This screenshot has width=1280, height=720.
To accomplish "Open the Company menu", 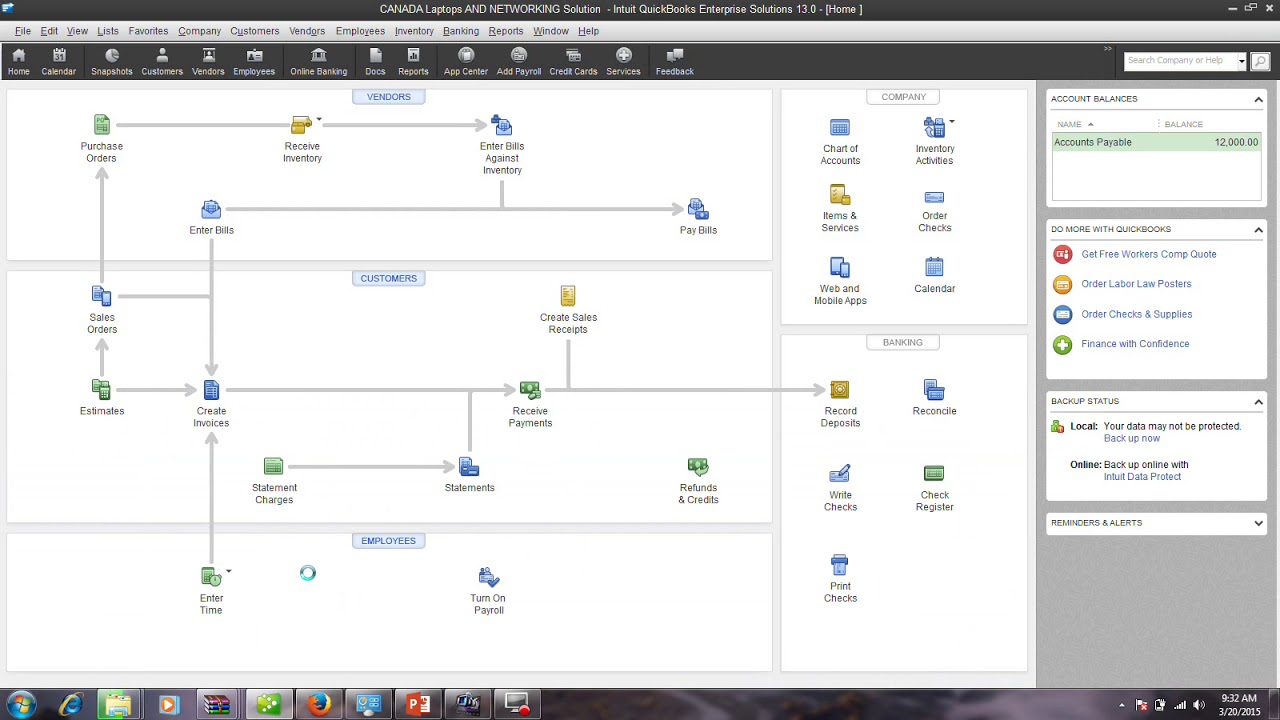I will click(199, 31).
